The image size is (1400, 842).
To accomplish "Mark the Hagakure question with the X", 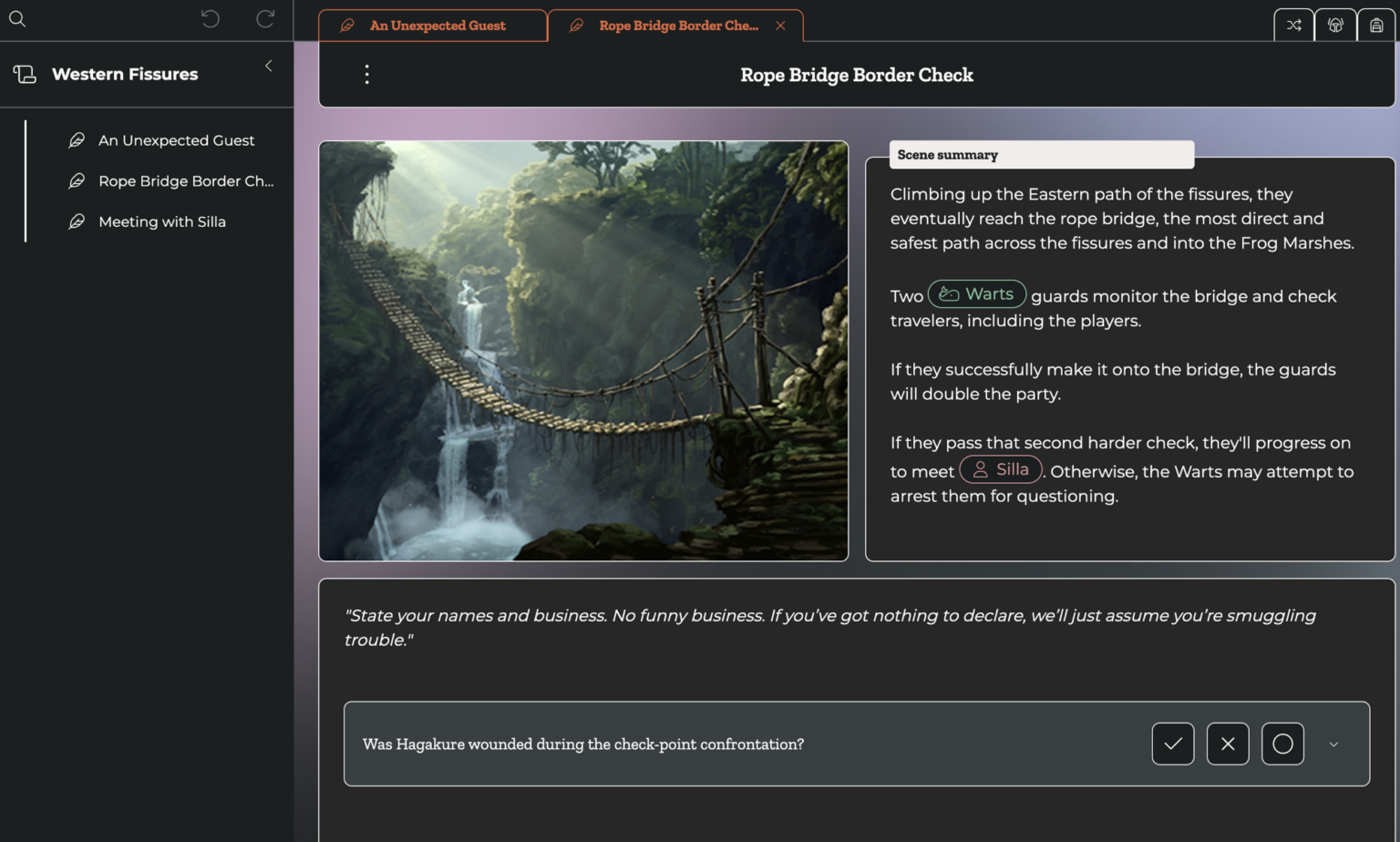I will tap(1228, 744).
